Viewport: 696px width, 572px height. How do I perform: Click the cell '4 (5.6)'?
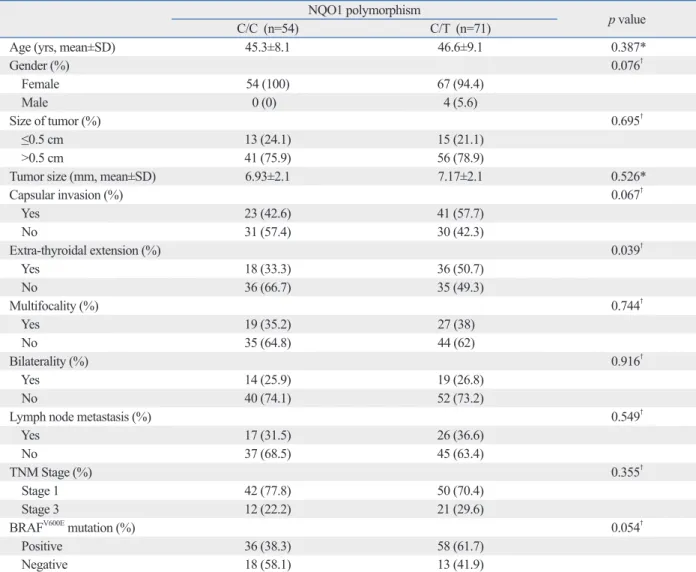(460, 103)
